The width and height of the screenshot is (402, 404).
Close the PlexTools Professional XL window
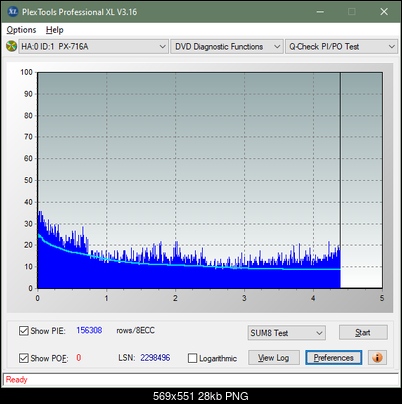(384, 12)
